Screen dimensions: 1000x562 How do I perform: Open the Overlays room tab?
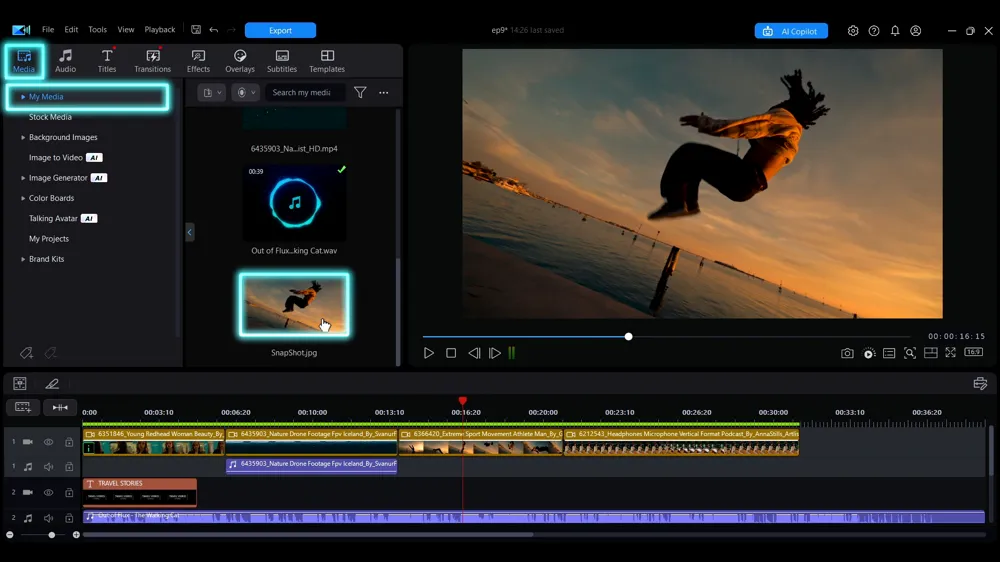tap(240, 61)
